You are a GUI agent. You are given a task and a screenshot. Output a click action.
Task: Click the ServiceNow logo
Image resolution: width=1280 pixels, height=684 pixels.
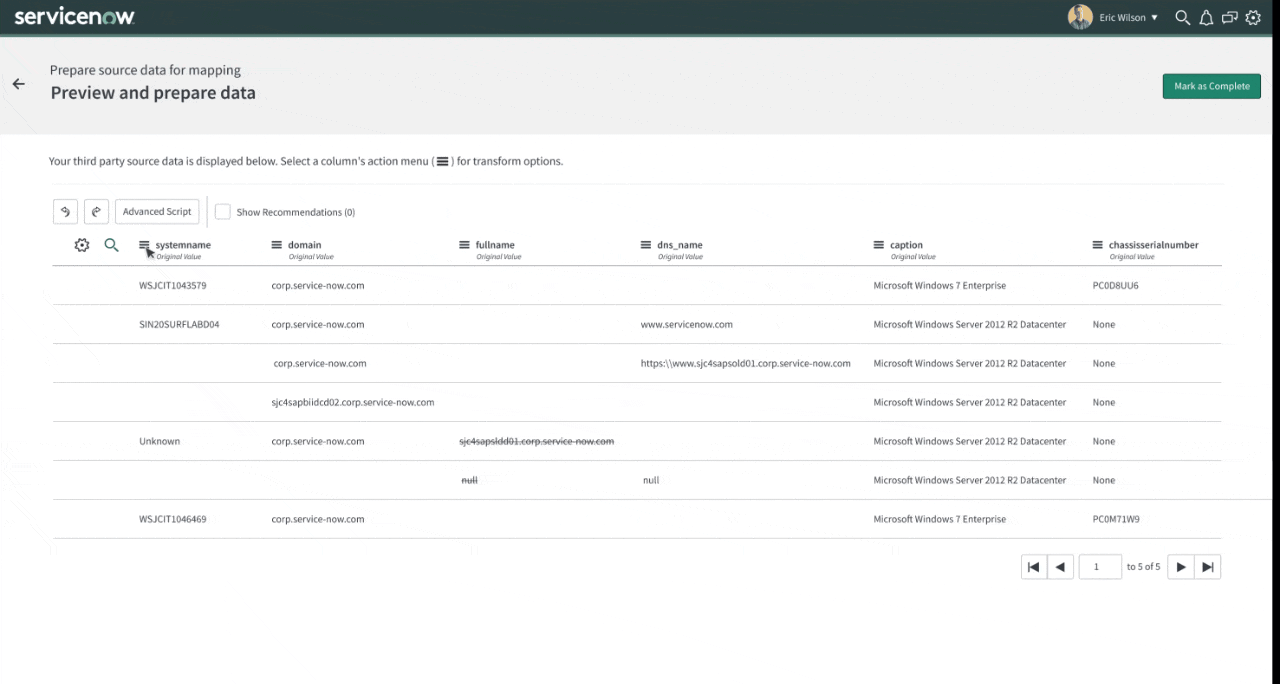(75, 17)
